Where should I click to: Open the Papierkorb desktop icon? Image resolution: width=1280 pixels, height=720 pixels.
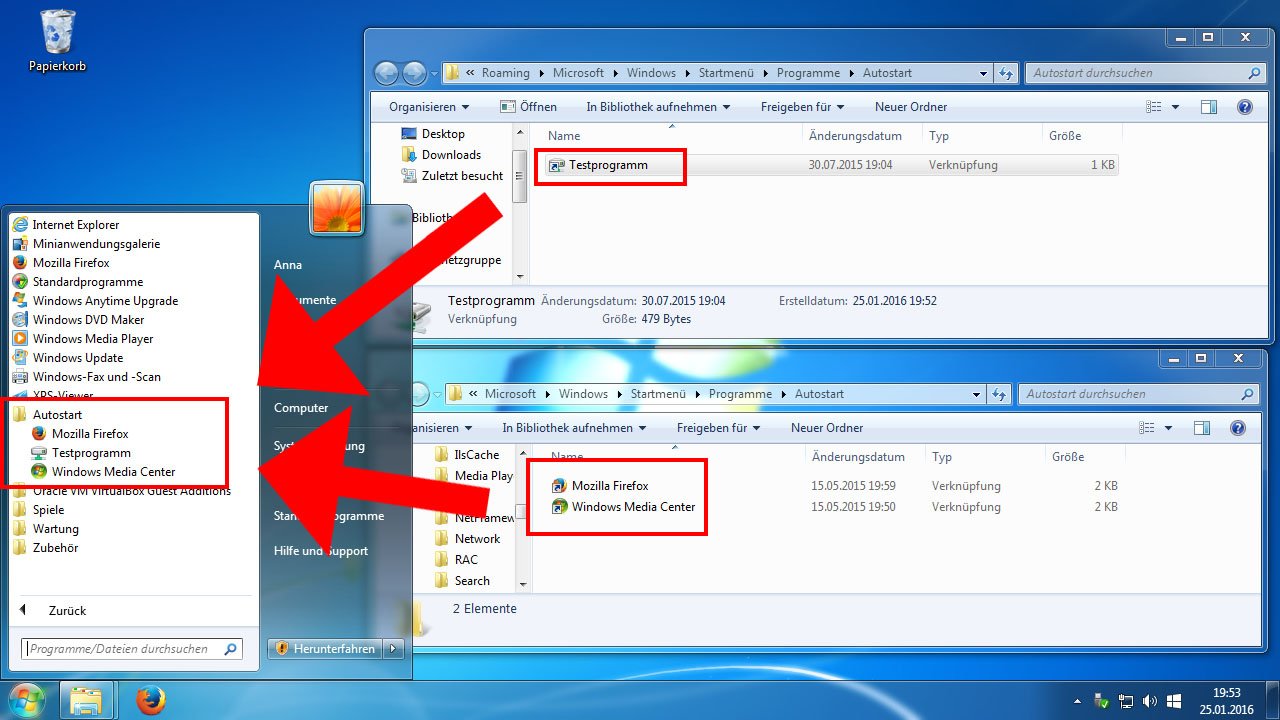56,41
